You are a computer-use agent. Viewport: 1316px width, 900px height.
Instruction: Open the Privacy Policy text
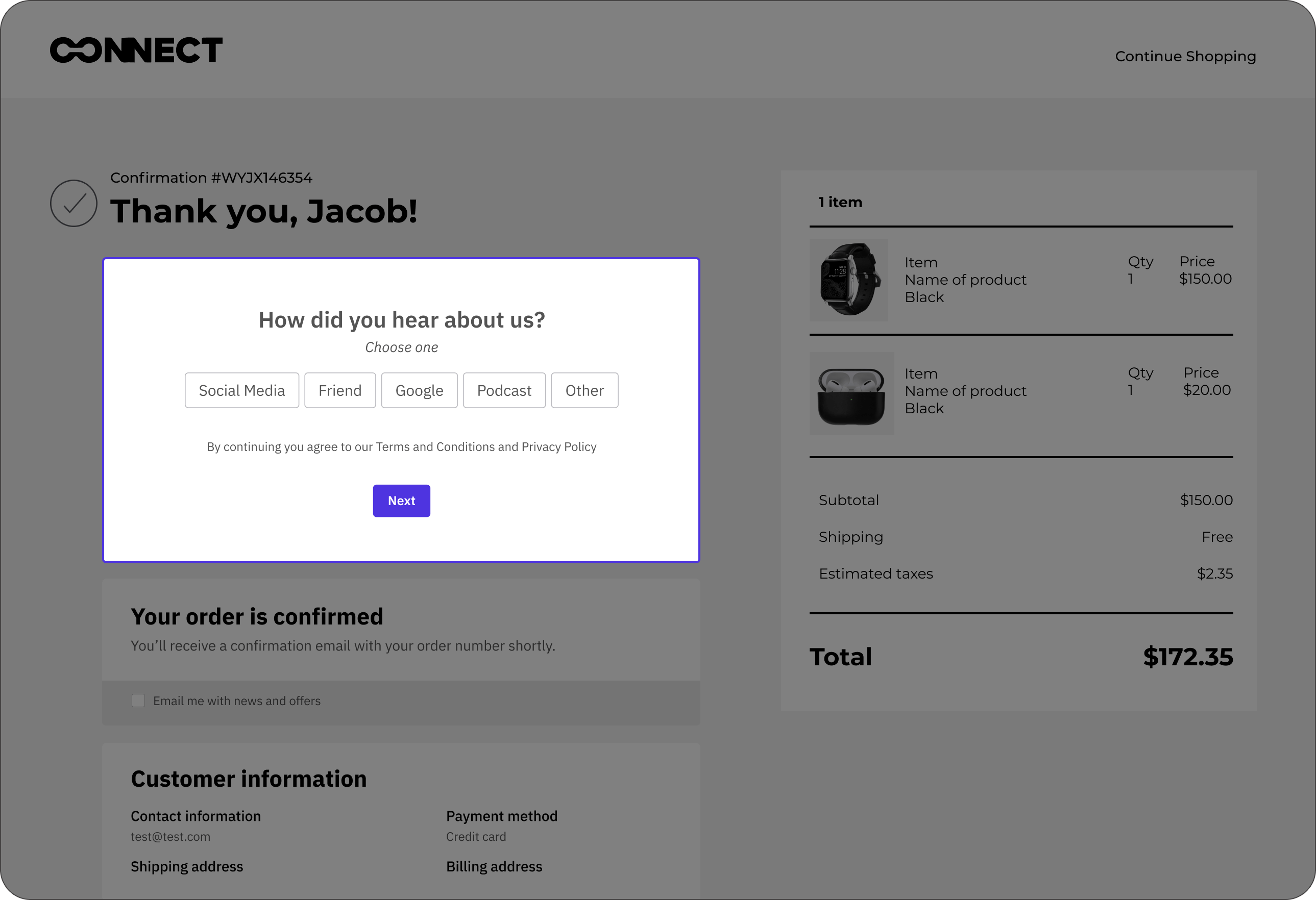559,447
